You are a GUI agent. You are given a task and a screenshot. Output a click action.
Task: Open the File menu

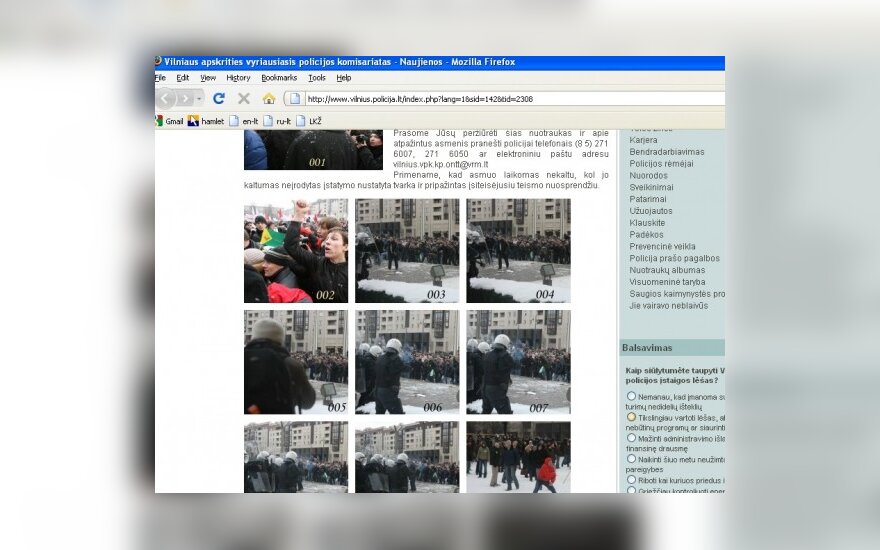point(160,78)
